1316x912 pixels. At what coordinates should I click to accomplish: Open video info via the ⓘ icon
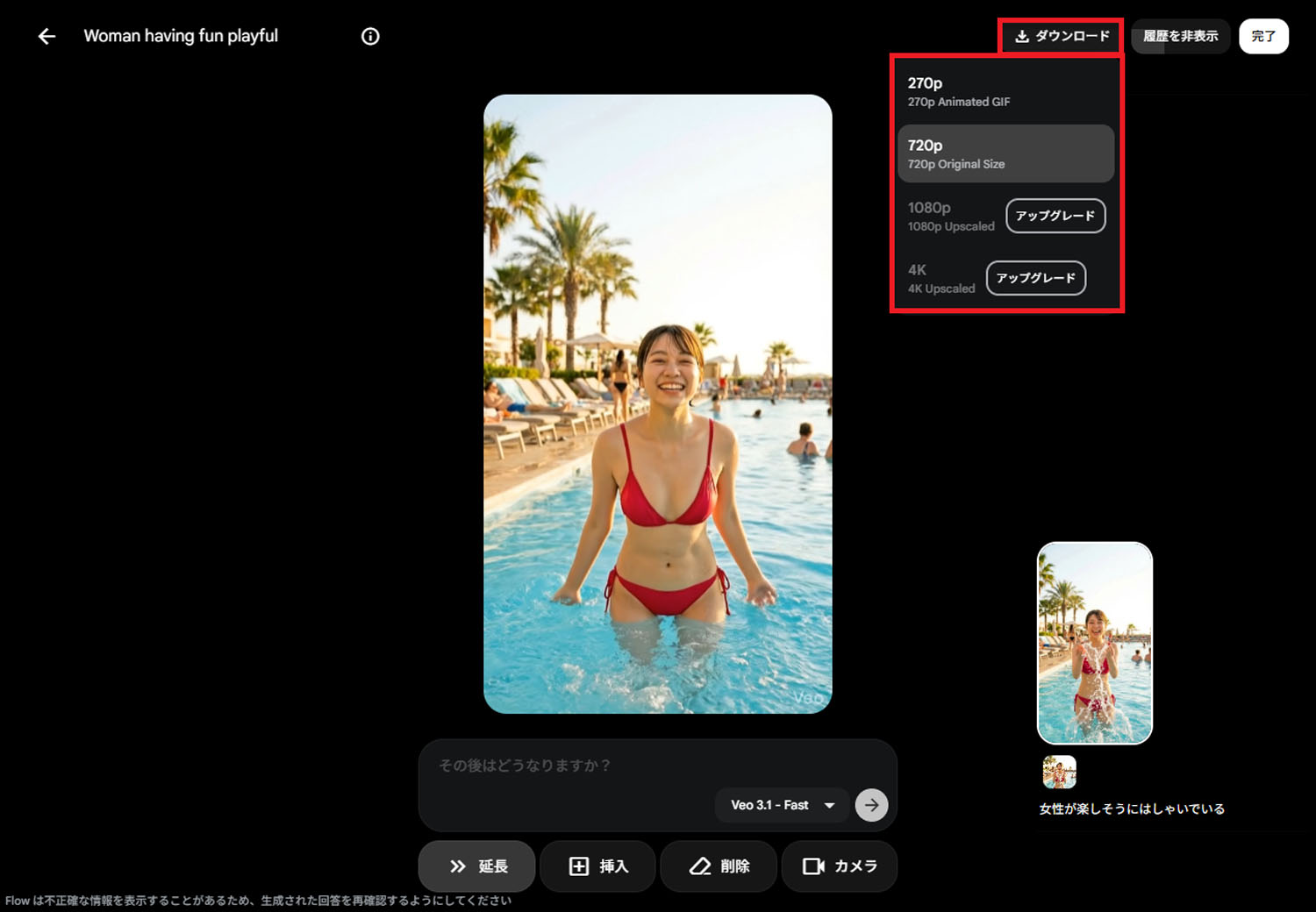pos(370,36)
